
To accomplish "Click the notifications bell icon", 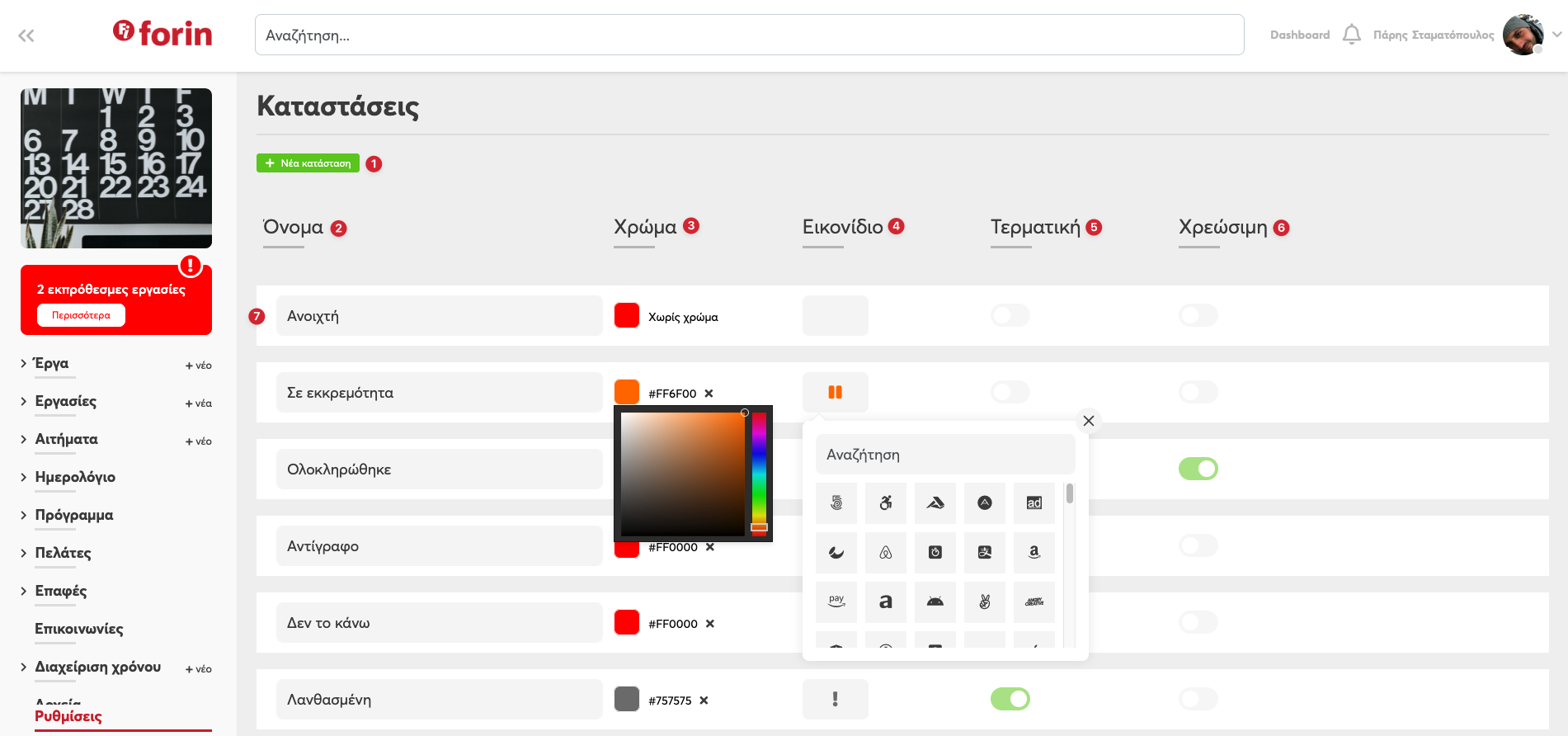I will tap(1351, 35).
